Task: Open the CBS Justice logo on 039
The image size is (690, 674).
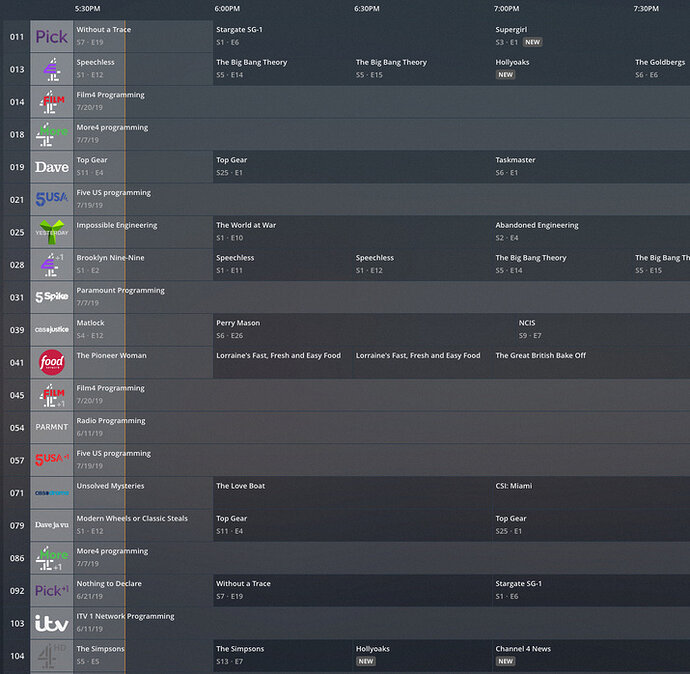Action: point(51,330)
